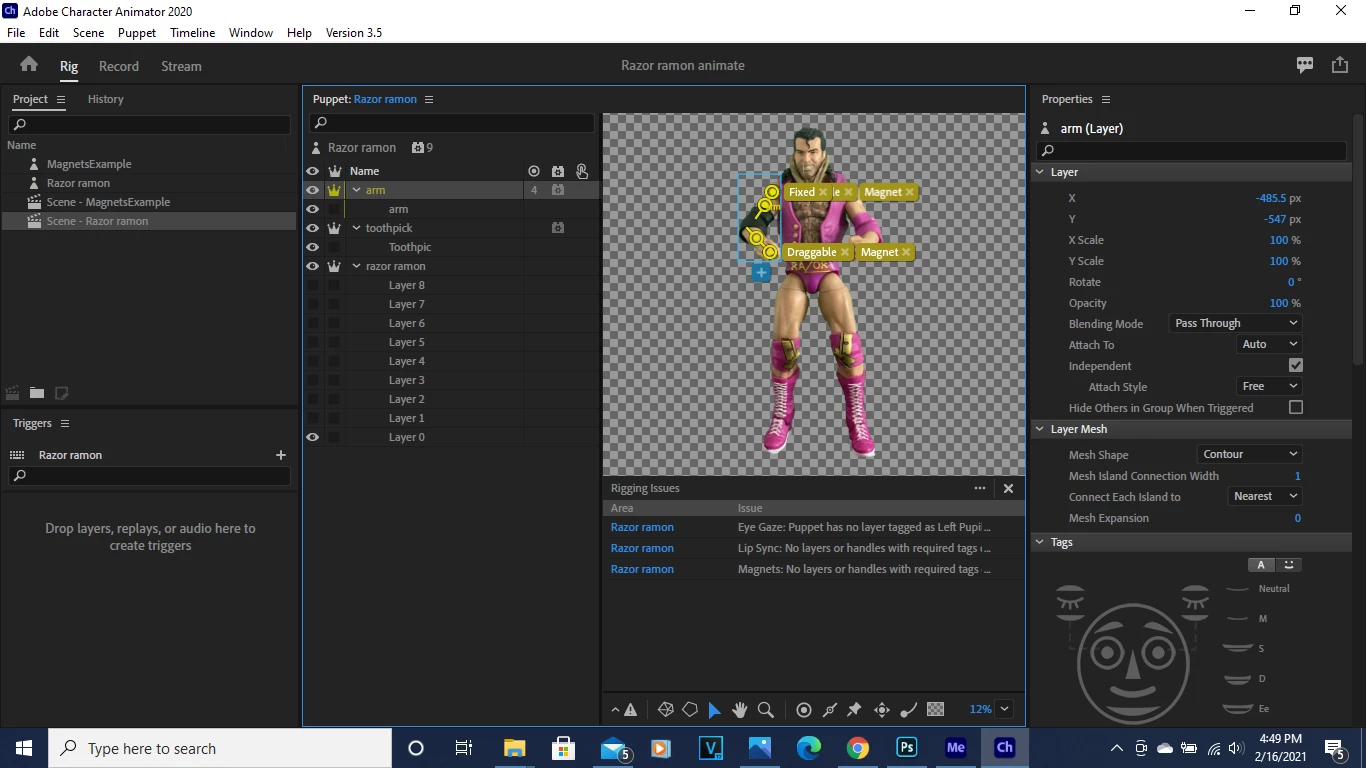Show Layer 8 via visibility box

tap(313, 285)
